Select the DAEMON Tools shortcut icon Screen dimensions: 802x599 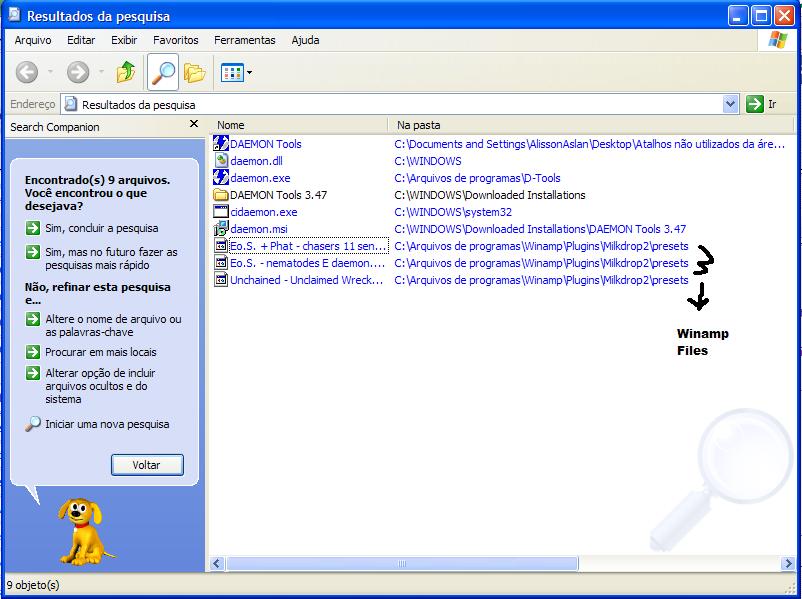(221, 144)
